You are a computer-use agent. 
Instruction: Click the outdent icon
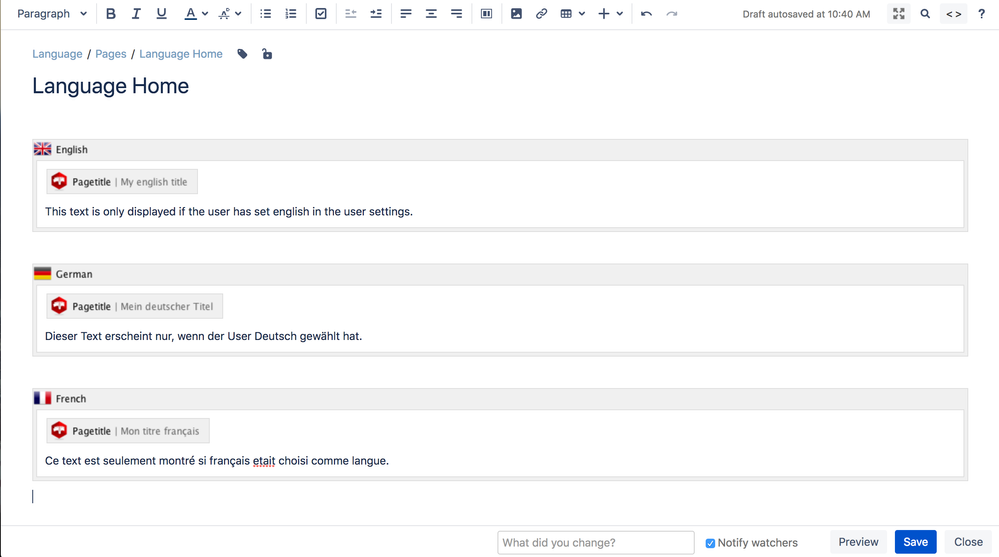coord(350,13)
